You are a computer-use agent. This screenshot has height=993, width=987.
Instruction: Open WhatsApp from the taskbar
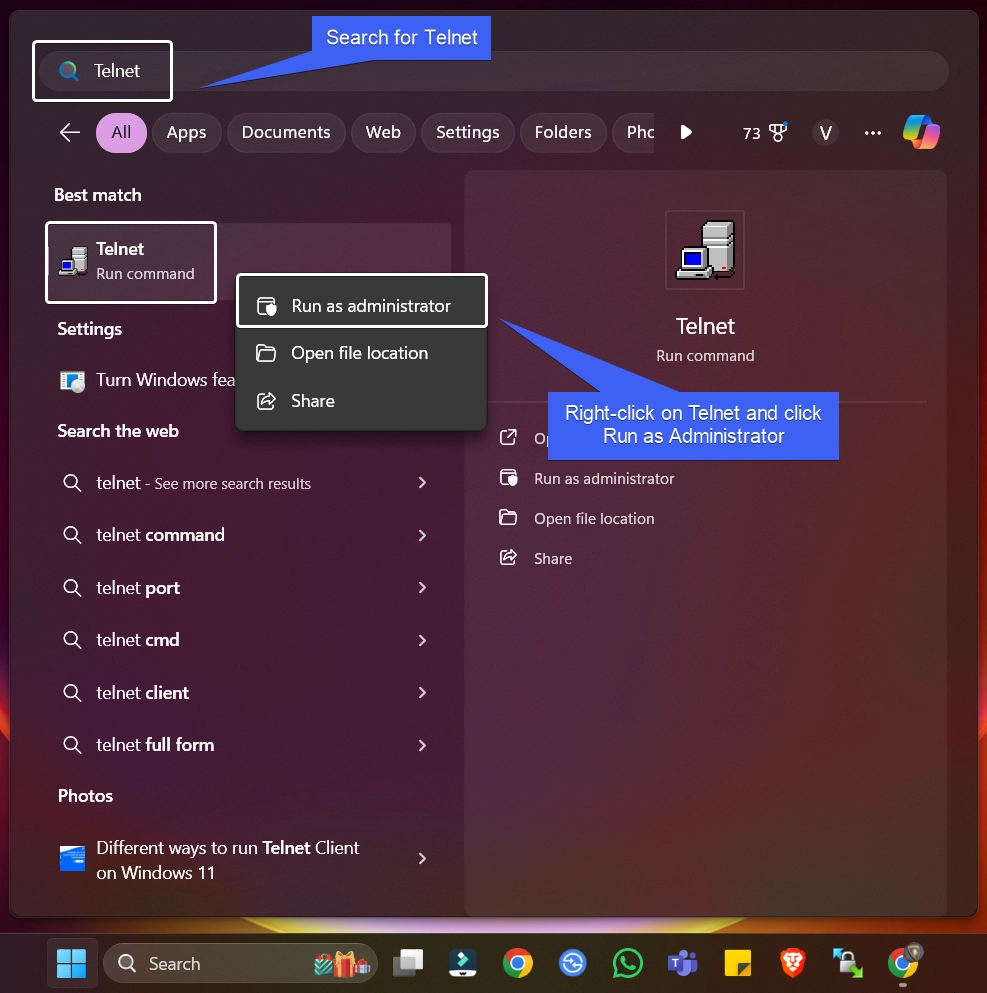pos(627,963)
